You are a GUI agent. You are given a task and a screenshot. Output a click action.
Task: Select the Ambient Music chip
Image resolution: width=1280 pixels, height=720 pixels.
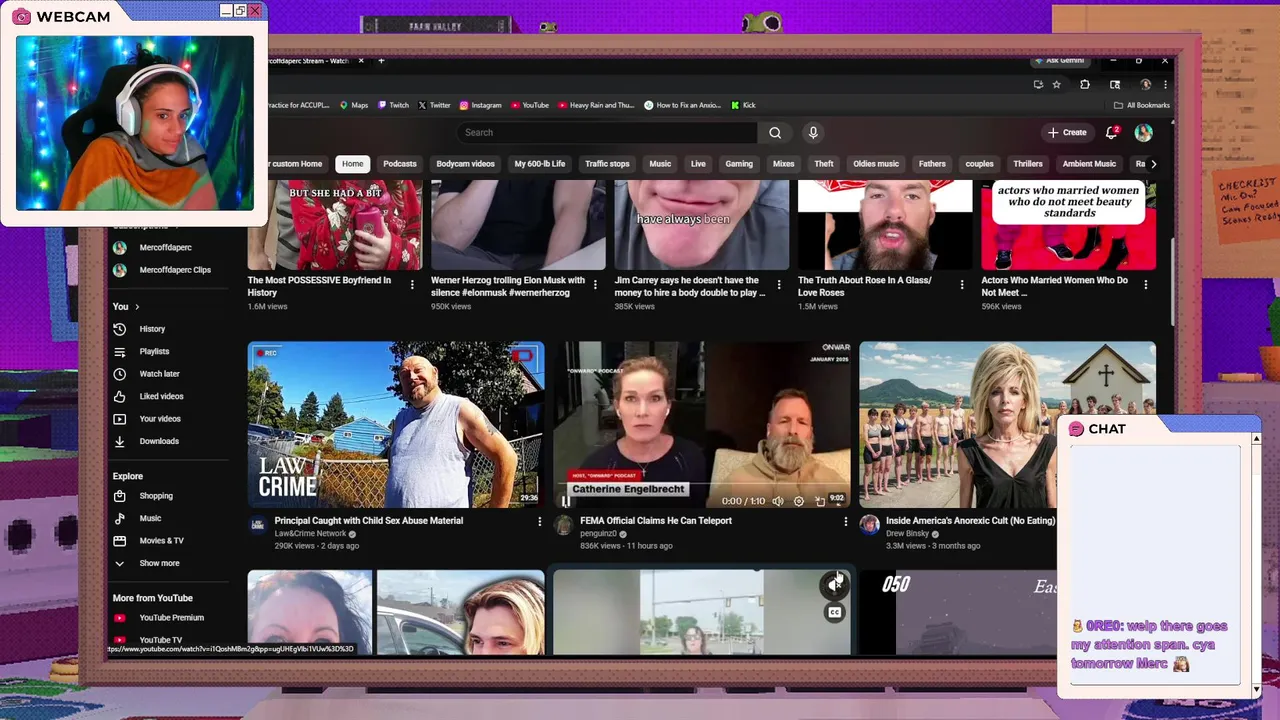1089,164
